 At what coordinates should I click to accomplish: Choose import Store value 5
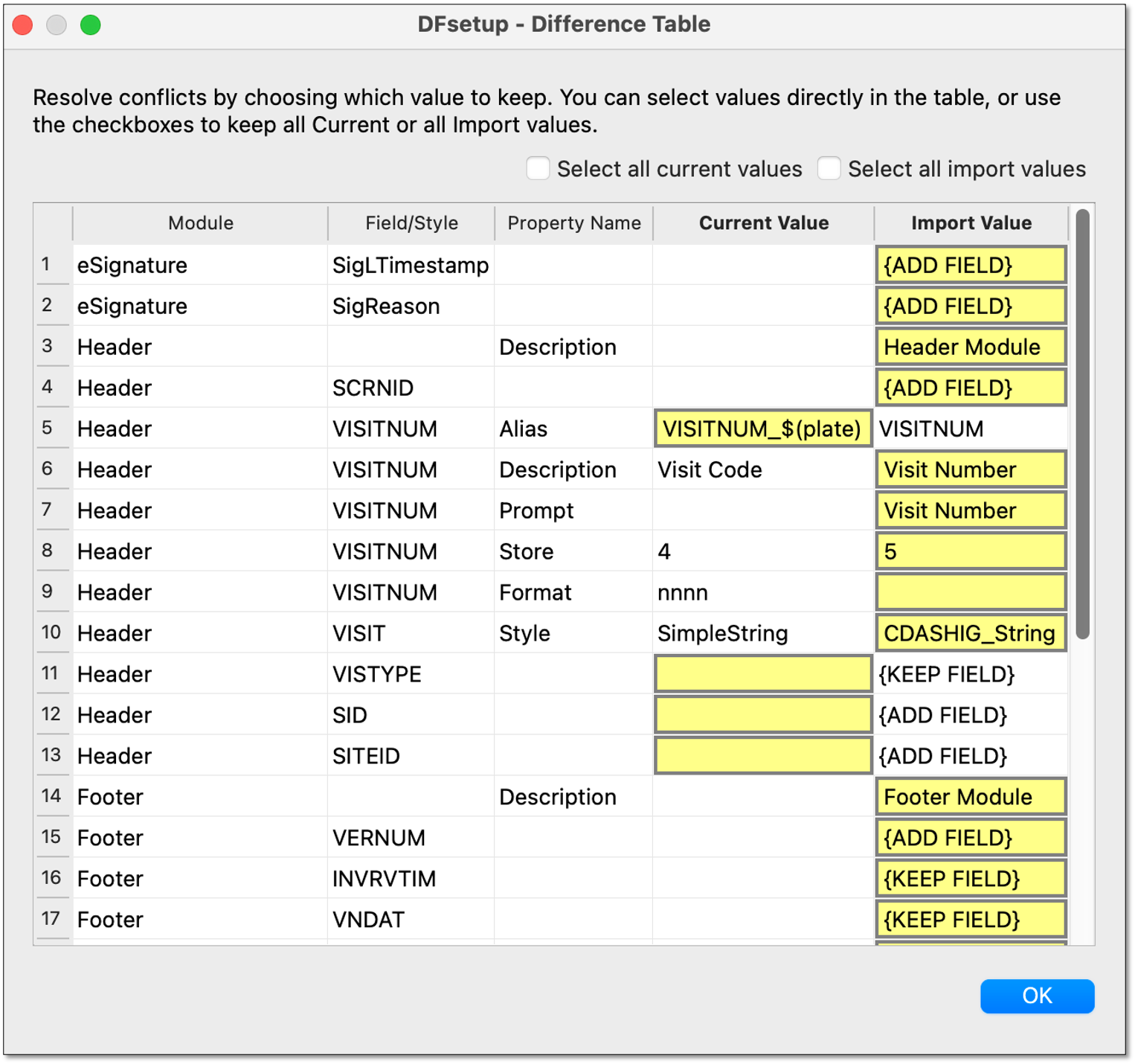click(x=971, y=552)
